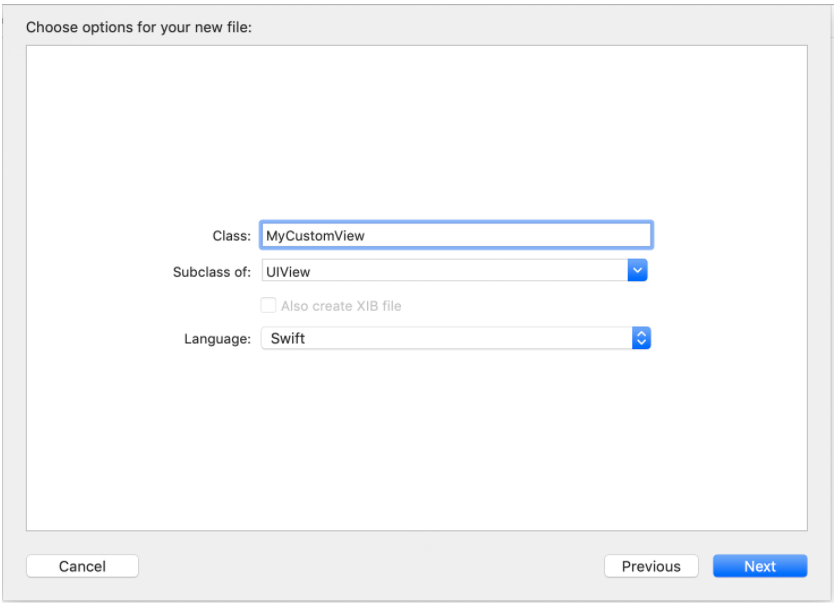
Task: Click the Next button
Action: 760,566
